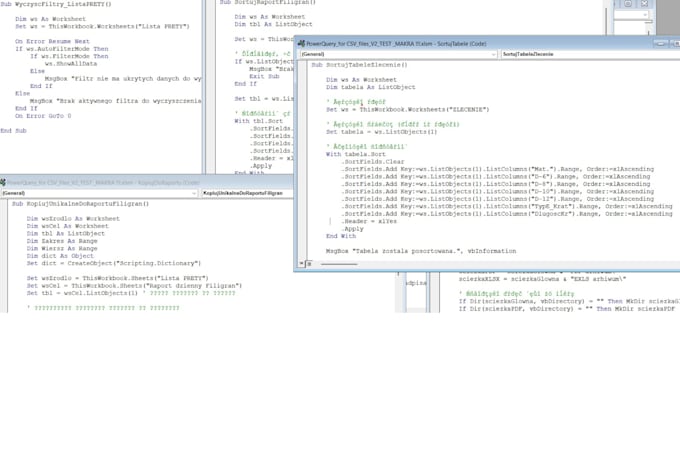This screenshot has height=459, width=680.
Task: Click the line setting wsZrodlo to Sheets("Lista PRETY")
Action: point(118,278)
